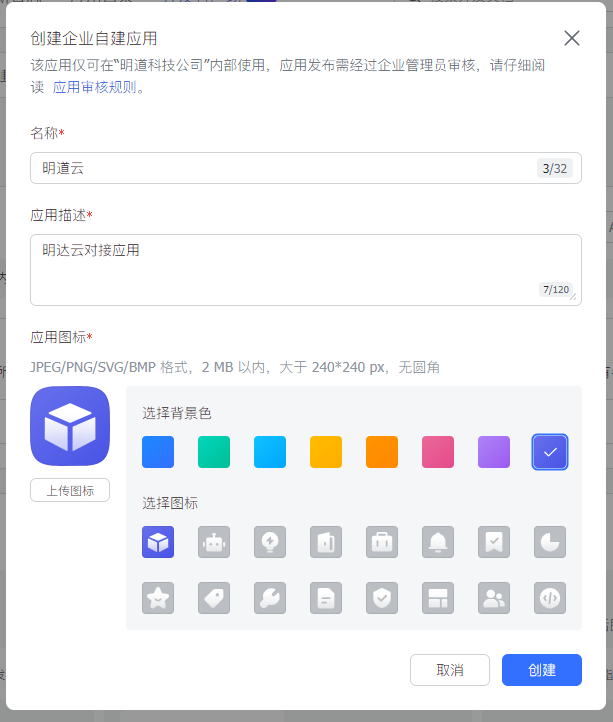Click the 选择背景色 label

(177, 413)
